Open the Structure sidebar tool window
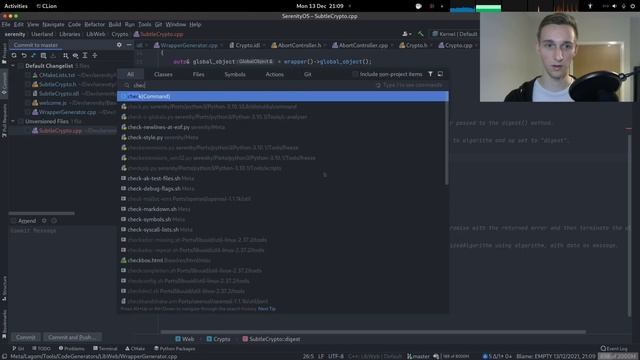The height and width of the screenshot is (360, 640). [4, 289]
